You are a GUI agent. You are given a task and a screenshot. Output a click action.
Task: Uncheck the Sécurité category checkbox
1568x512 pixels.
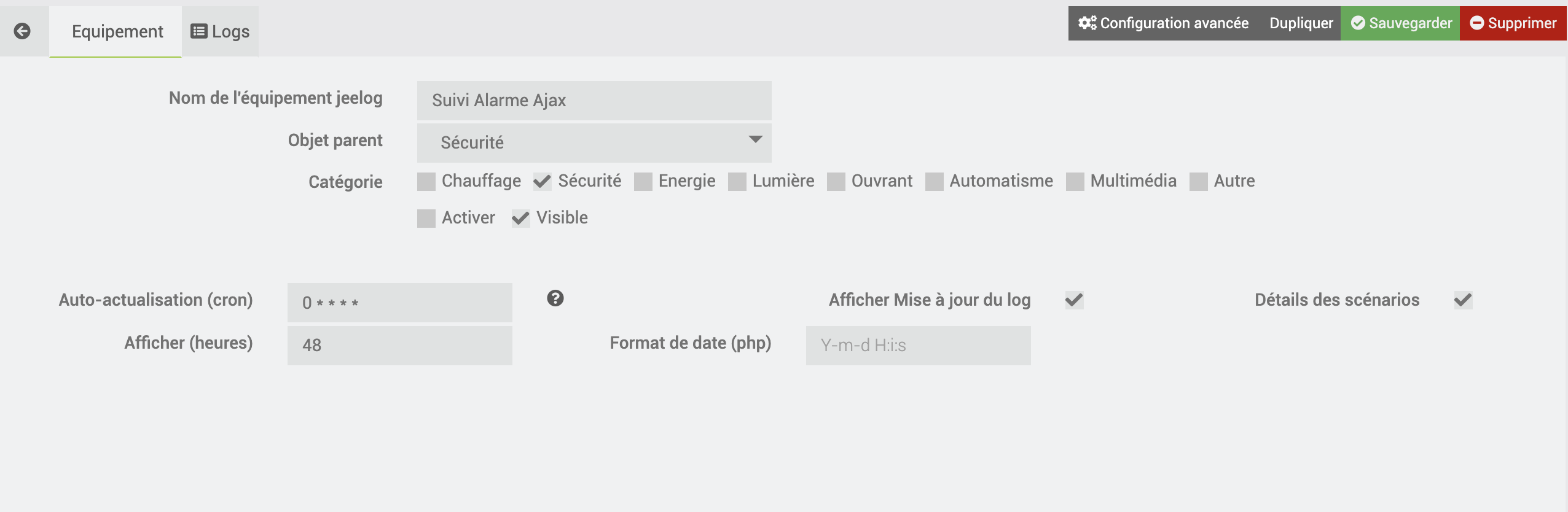pos(542,182)
